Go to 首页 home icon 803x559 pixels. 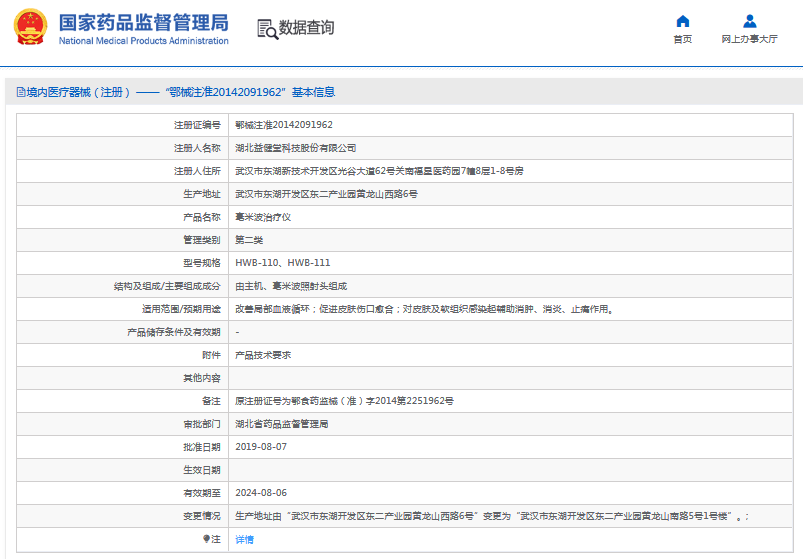pyautogui.click(x=683, y=21)
